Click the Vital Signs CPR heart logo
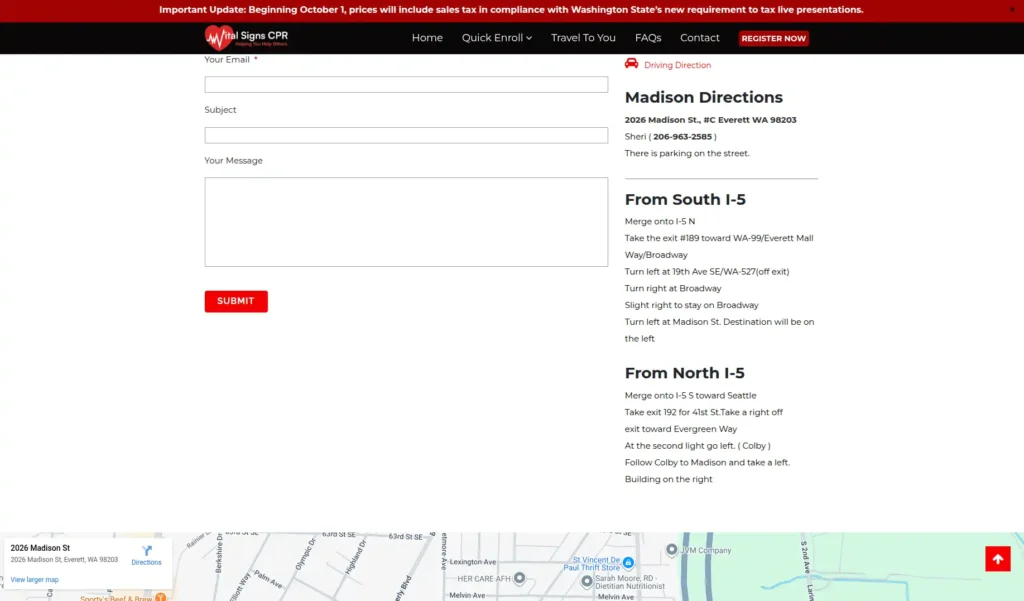This screenshot has height=601, width=1024. [x=219, y=38]
